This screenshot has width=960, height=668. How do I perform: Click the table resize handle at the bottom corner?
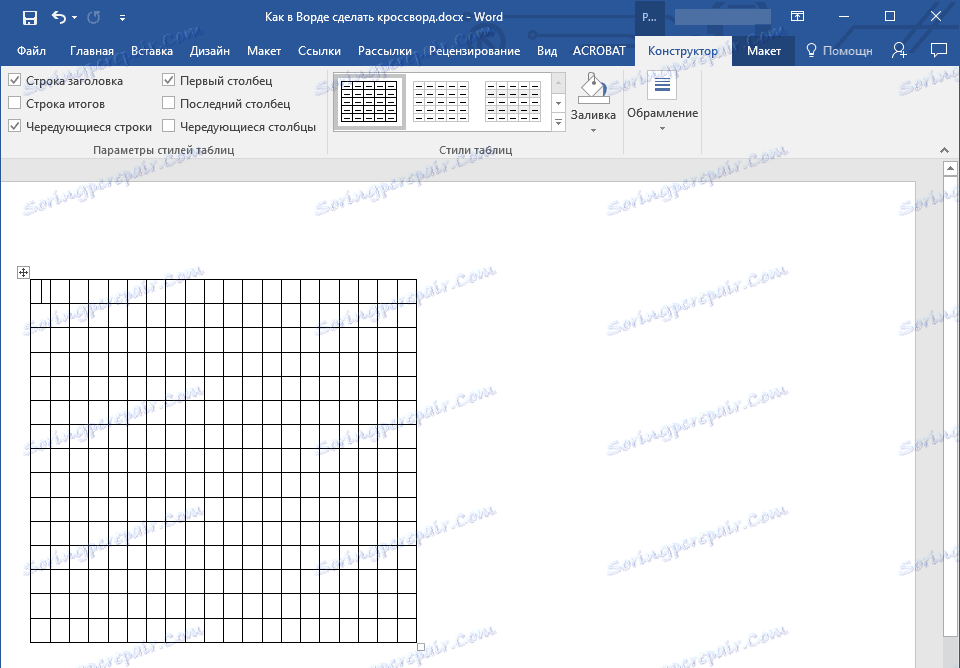coord(421,647)
